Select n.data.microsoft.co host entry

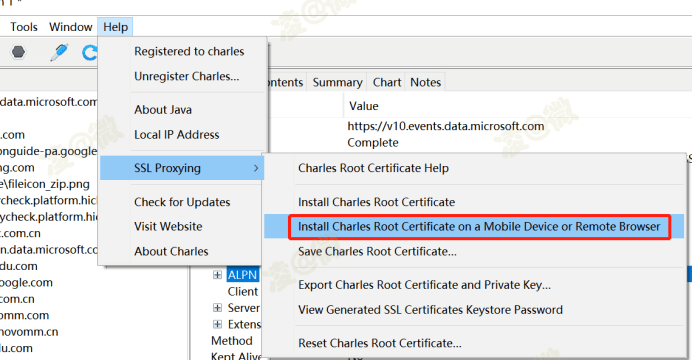(49, 250)
